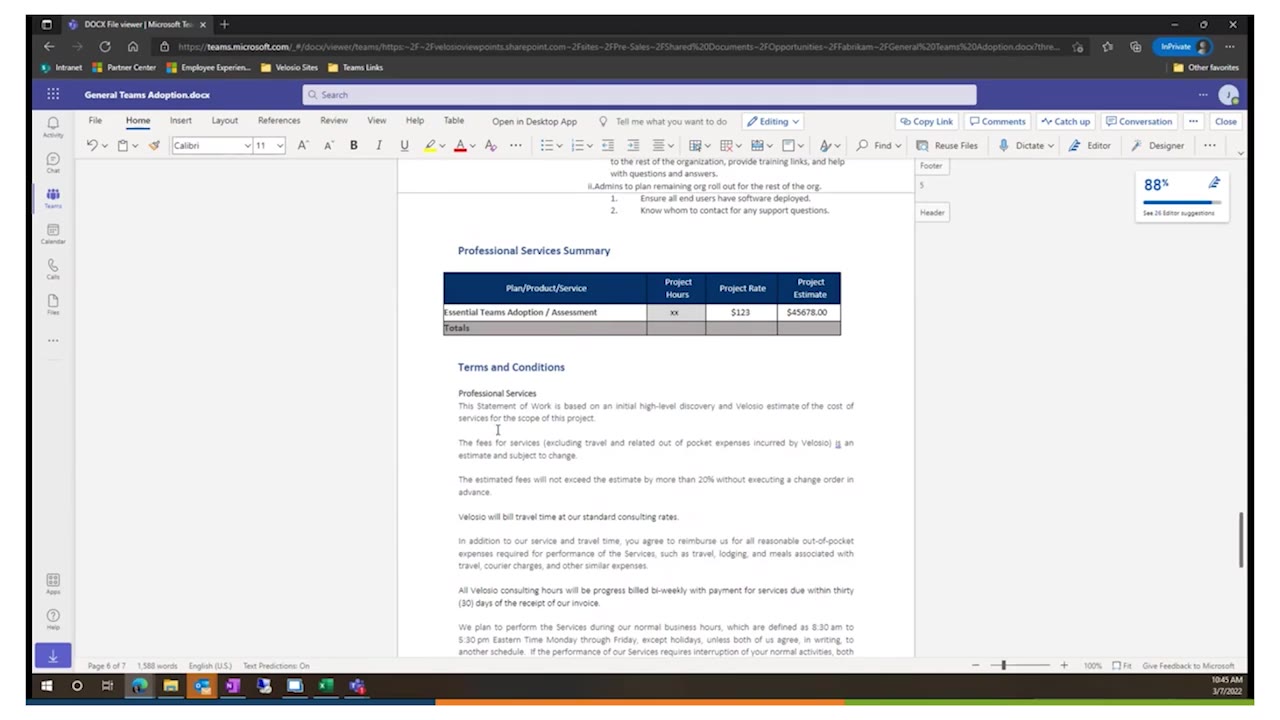Viewport: 1280px width, 720px height.
Task: Click the Copy Link button
Action: click(x=925, y=121)
